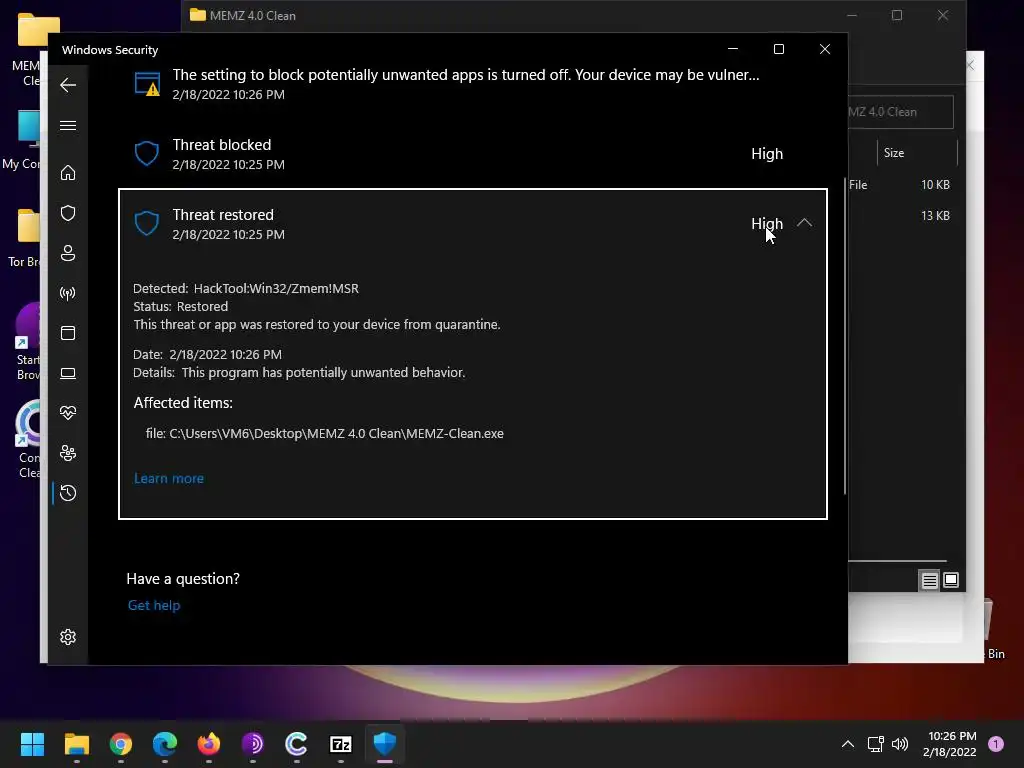Open the Home section in sidebar
Viewport: 1024px width, 768px height.
[x=68, y=173]
